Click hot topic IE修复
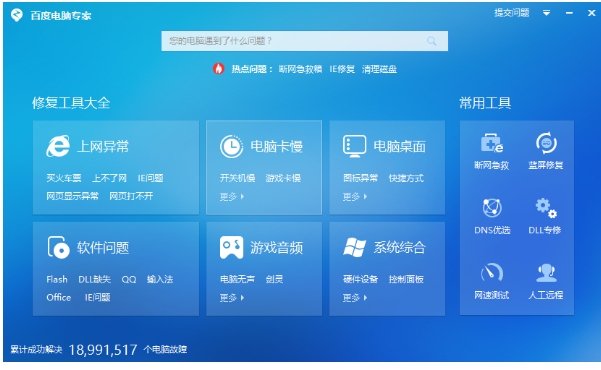The width and height of the screenshot is (601, 370). [x=342, y=69]
